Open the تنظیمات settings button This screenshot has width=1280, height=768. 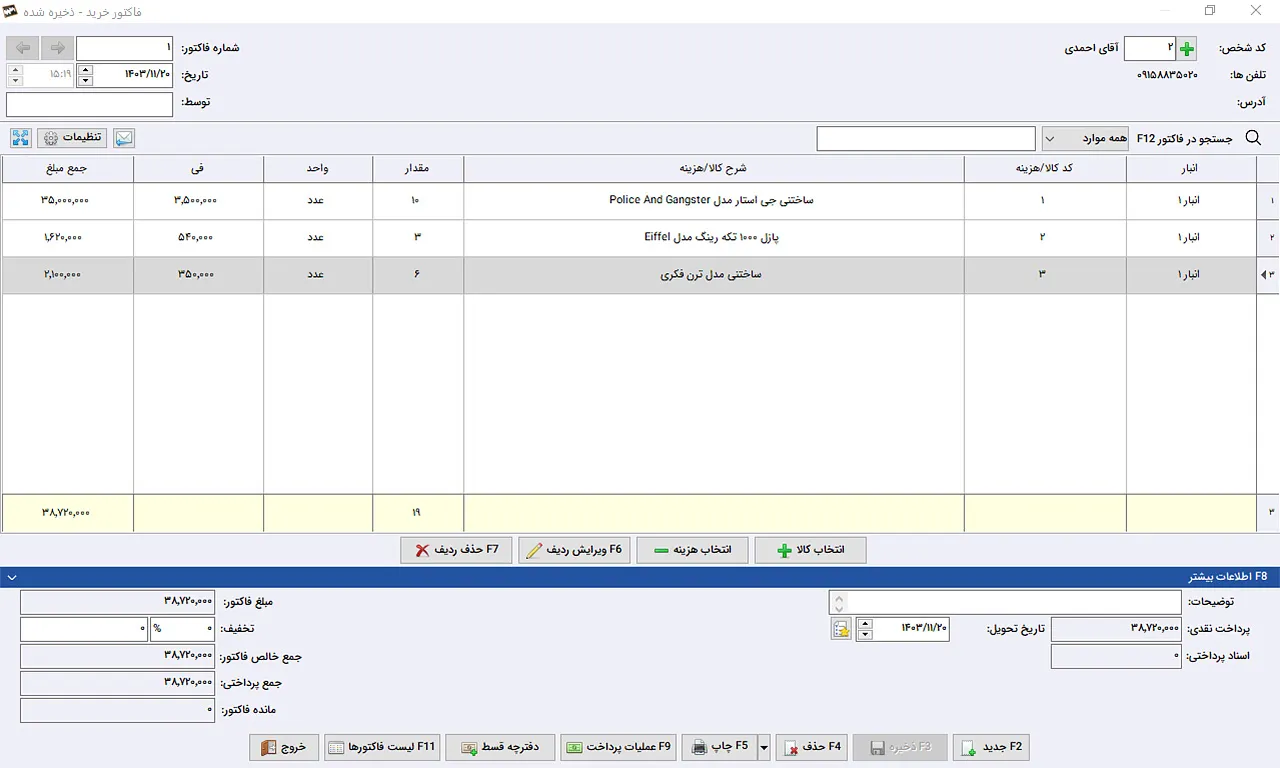72,138
